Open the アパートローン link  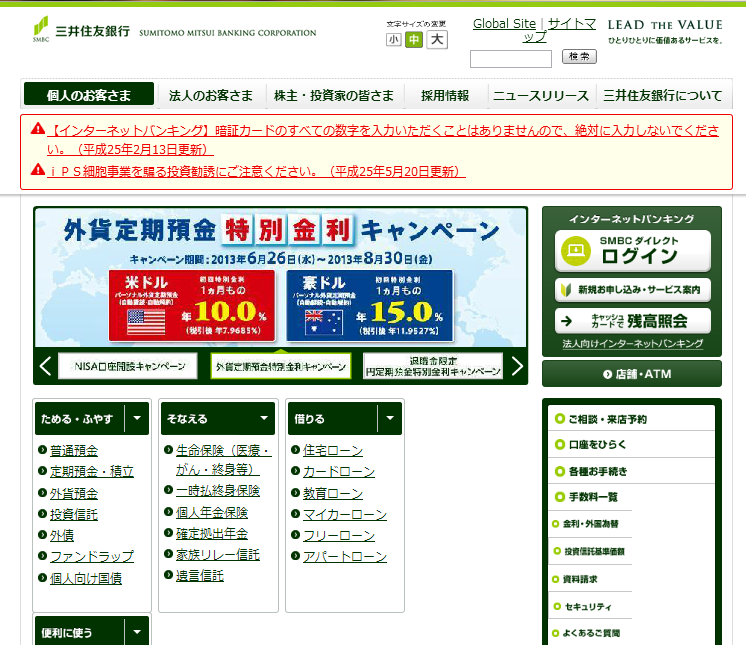tap(345, 556)
